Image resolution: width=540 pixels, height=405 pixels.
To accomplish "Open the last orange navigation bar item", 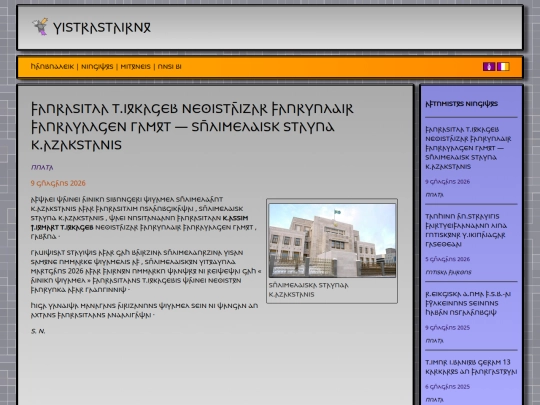I will pos(169,67).
